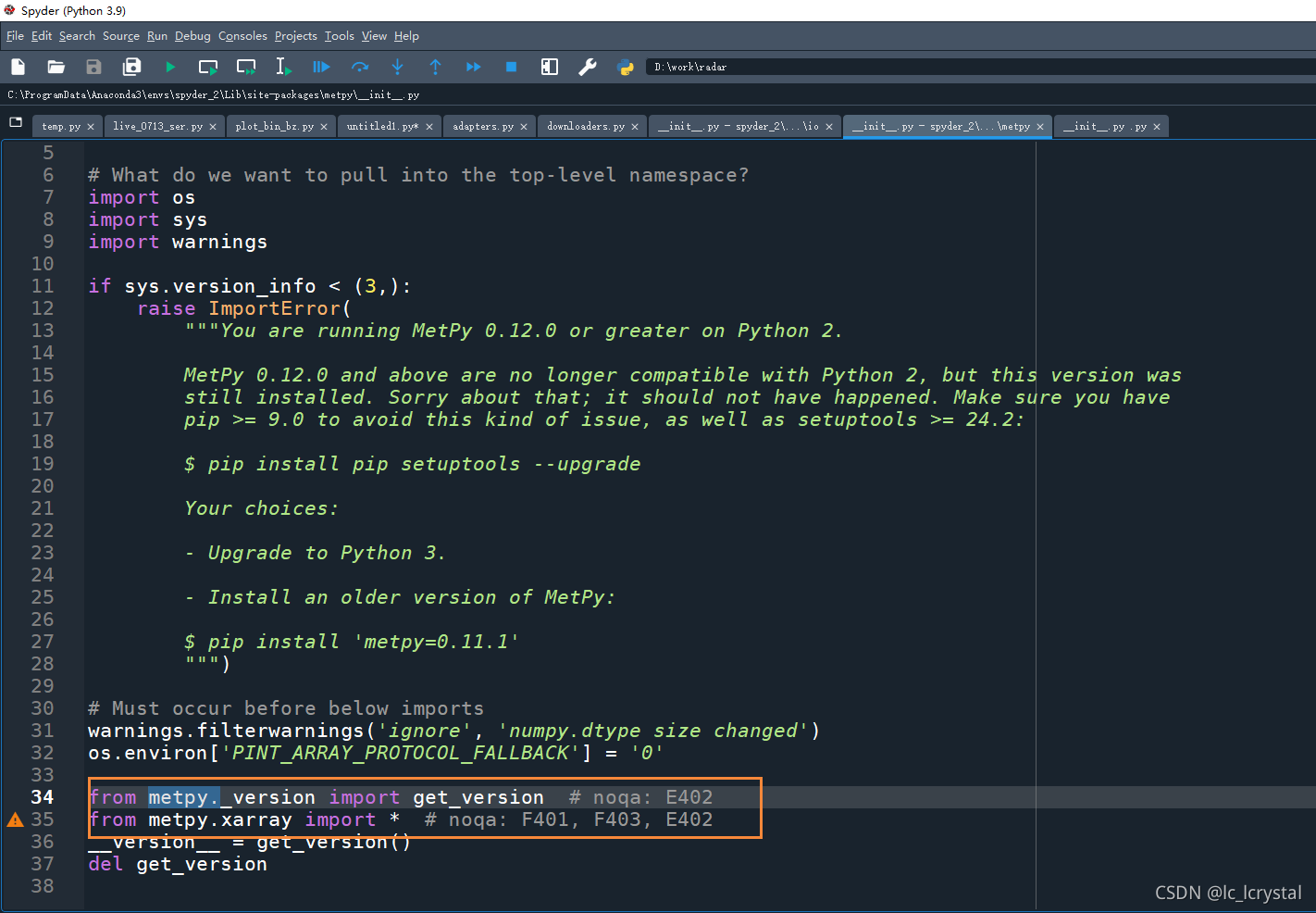This screenshot has height=913, width=1316.
Task: Open the Projects menu
Action: point(296,36)
